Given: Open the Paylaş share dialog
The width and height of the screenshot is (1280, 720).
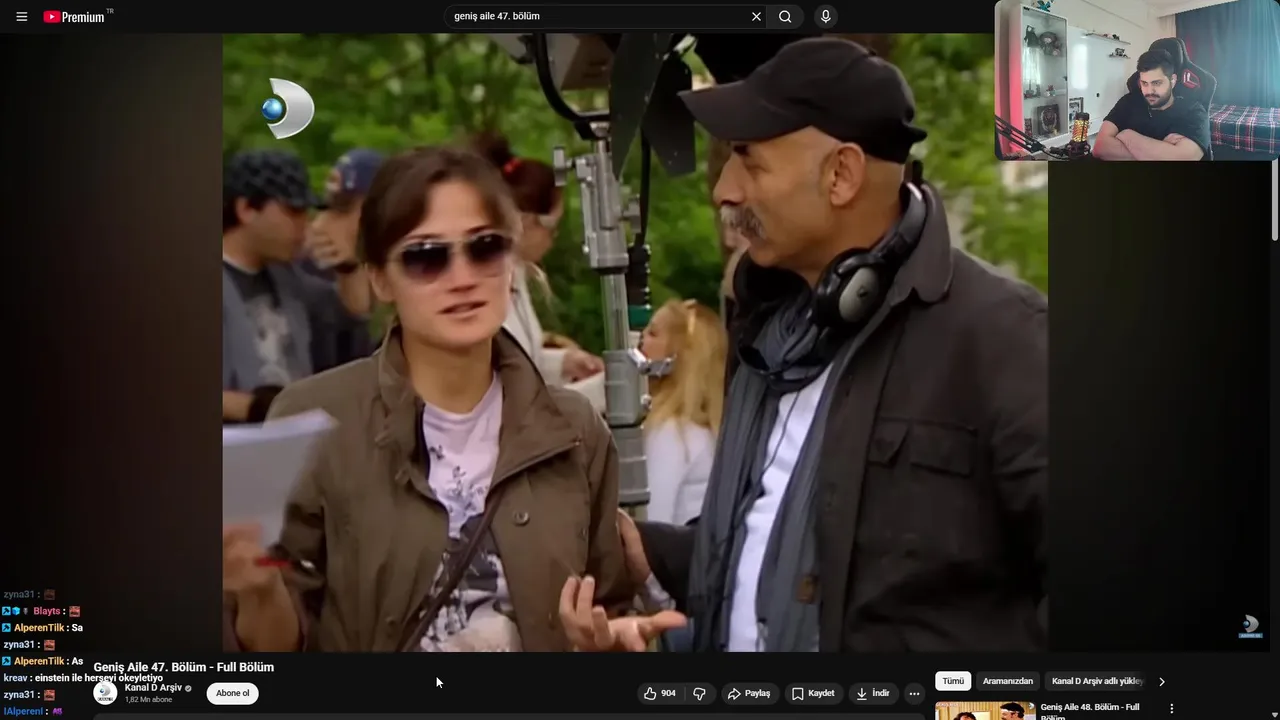Looking at the screenshot, I should (x=749, y=693).
